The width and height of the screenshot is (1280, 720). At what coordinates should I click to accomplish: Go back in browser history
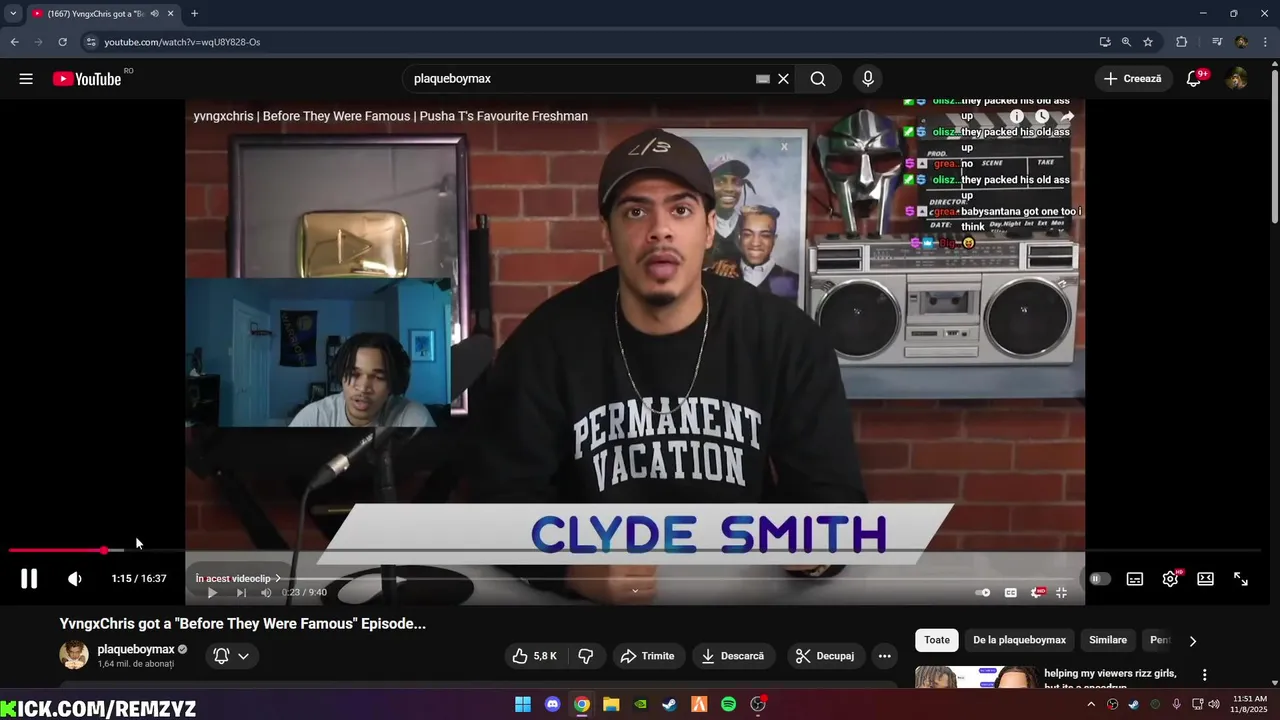click(14, 42)
